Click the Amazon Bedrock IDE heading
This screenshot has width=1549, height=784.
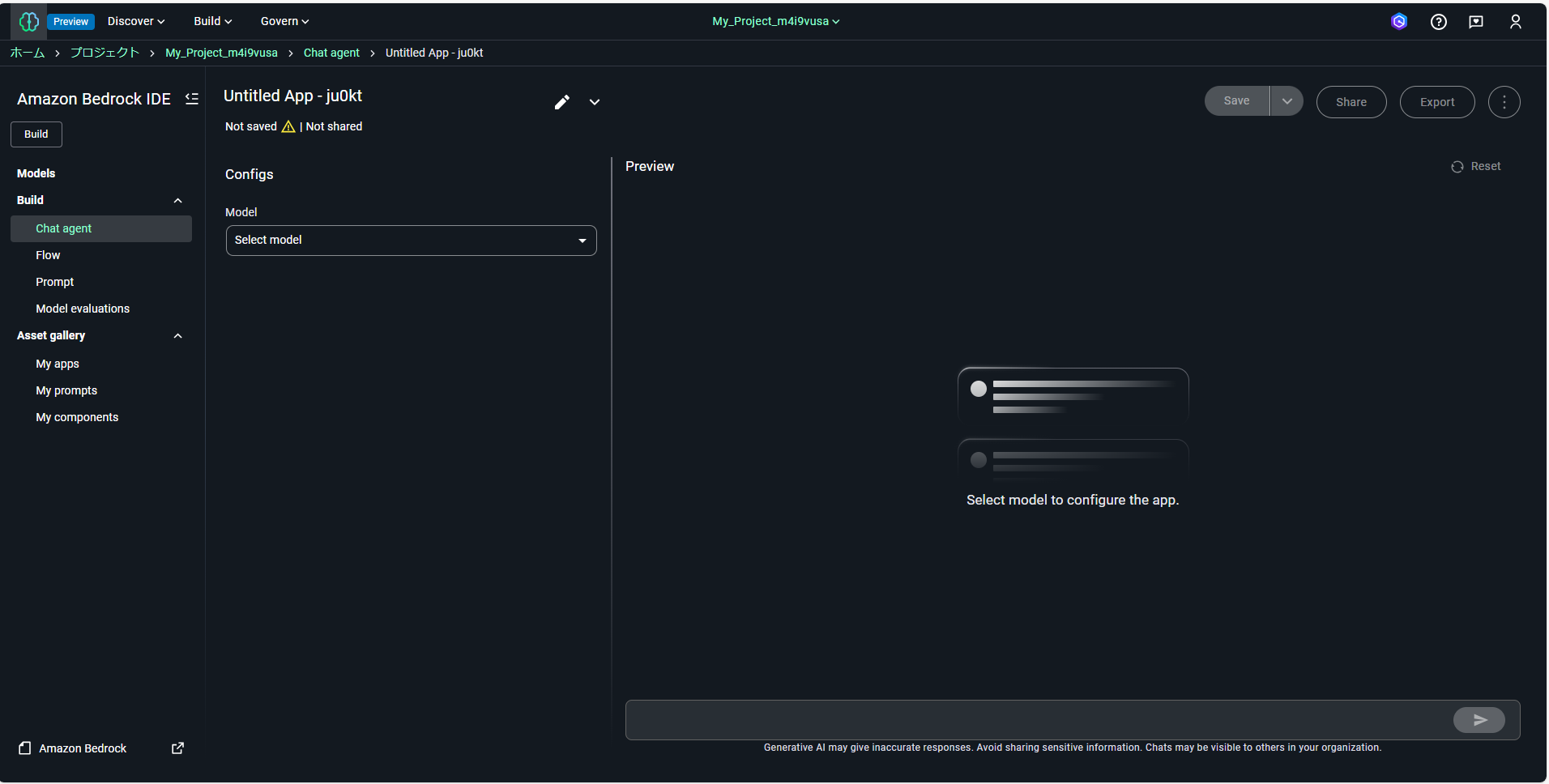94,99
